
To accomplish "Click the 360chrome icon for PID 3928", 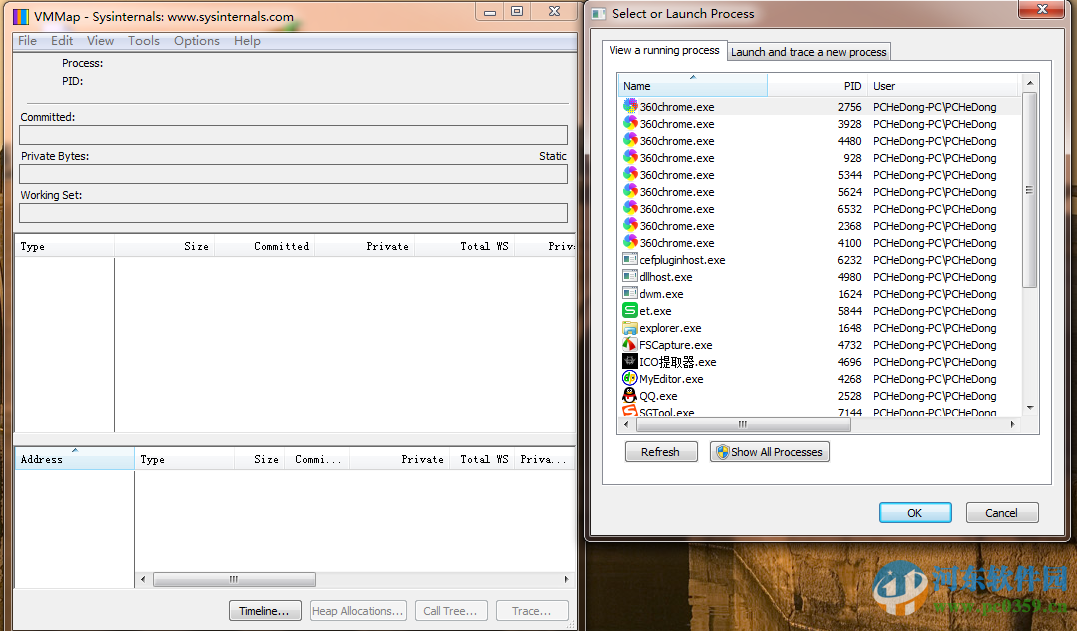I will [630, 123].
